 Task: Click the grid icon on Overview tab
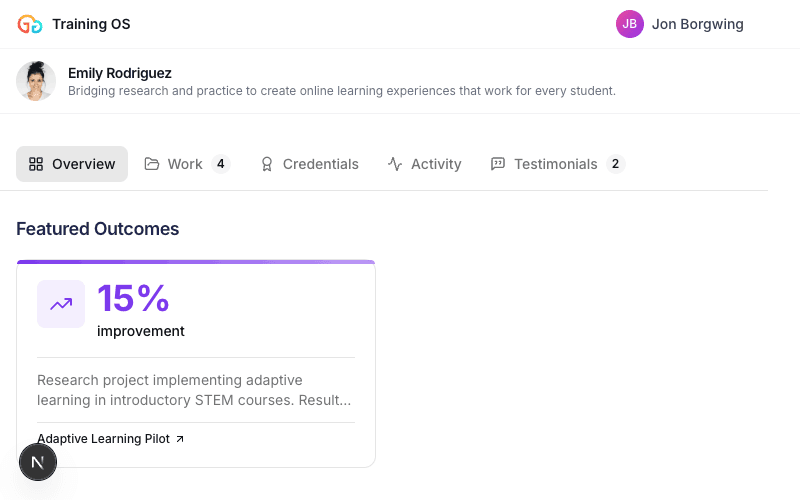point(36,164)
